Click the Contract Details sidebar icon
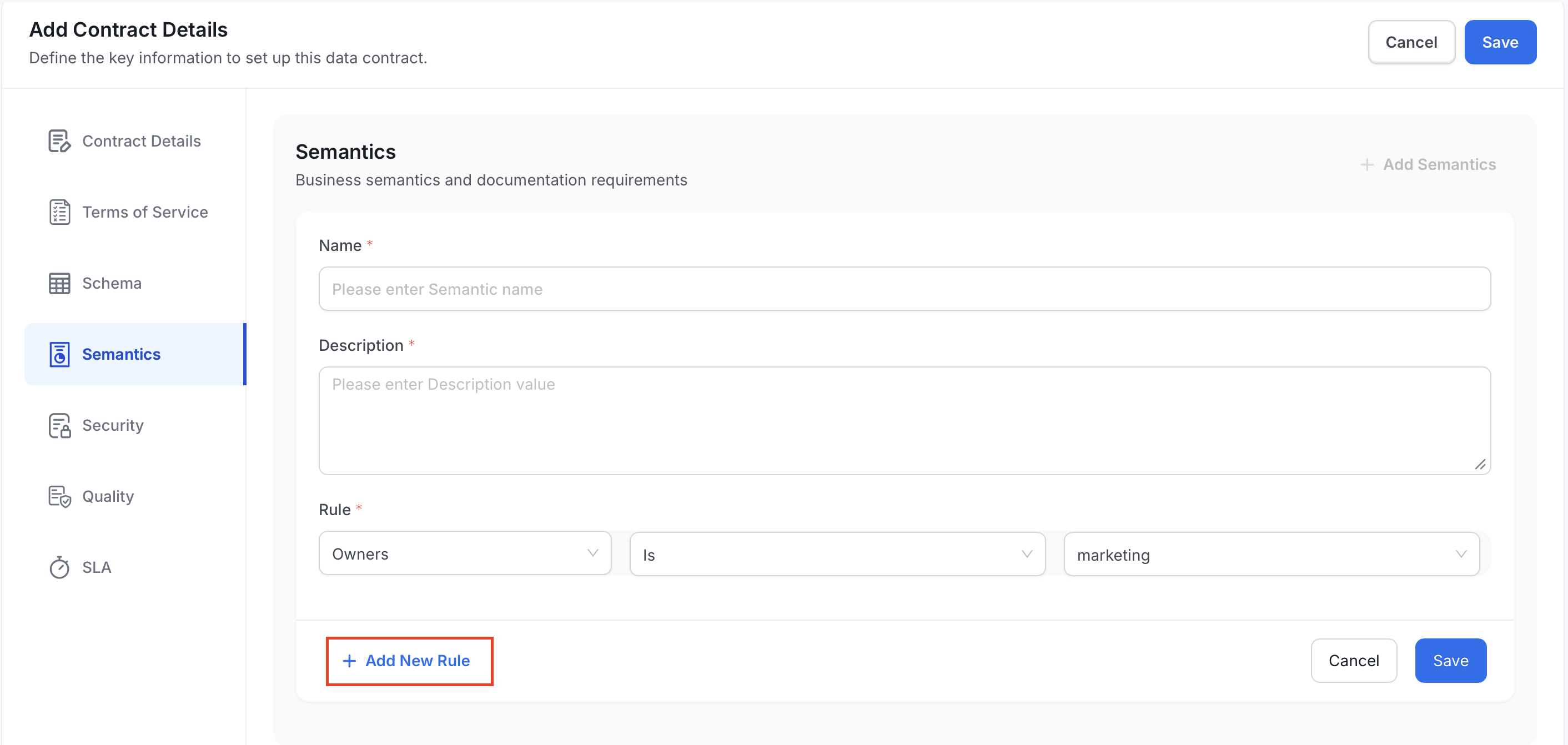Screen dimensions: 1568x745 click(59, 140)
